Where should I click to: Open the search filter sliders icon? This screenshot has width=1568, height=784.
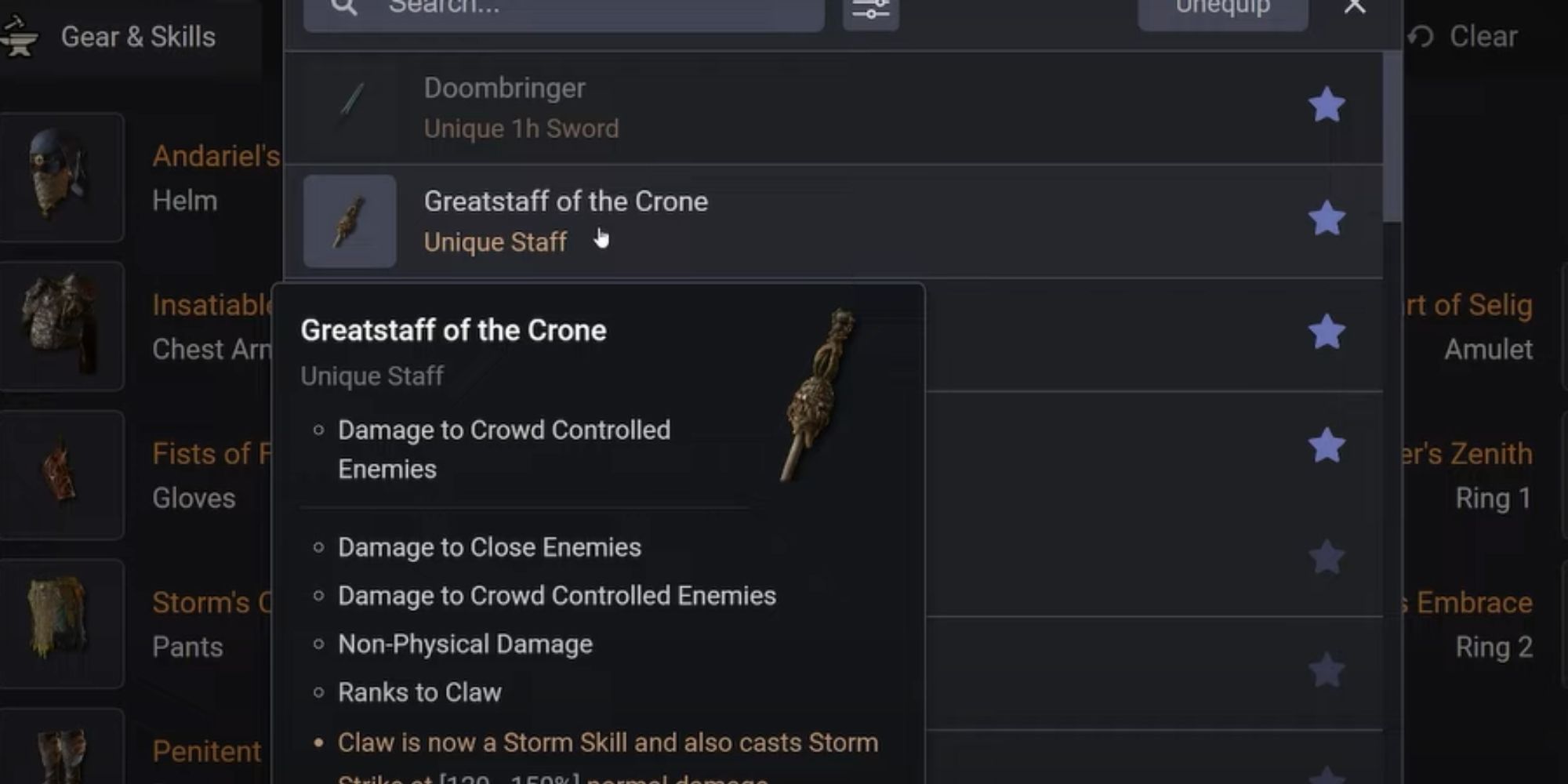click(x=870, y=9)
